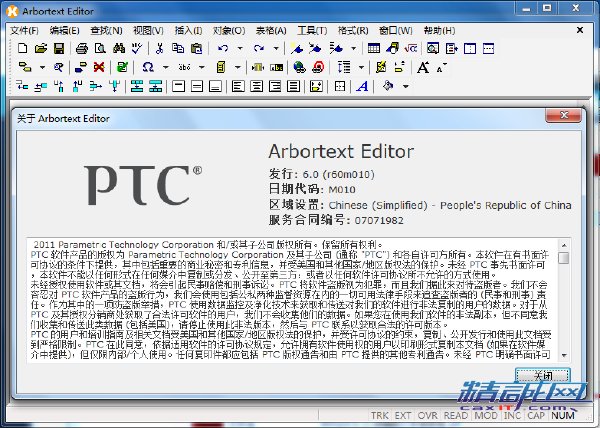Open dropdown arrow beside the tag flag icons

[354, 49]
